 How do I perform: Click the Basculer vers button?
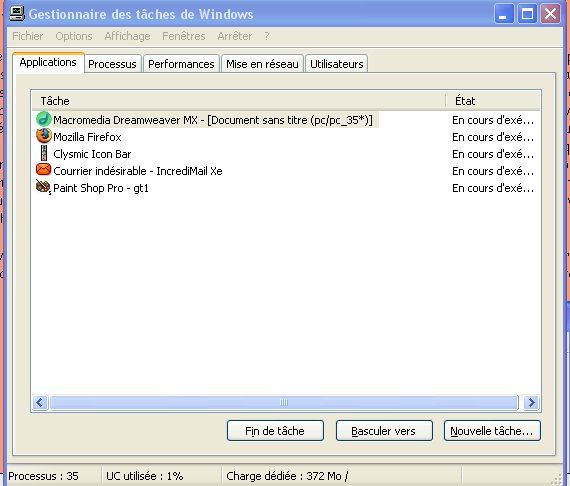click(x=384, y=431)
